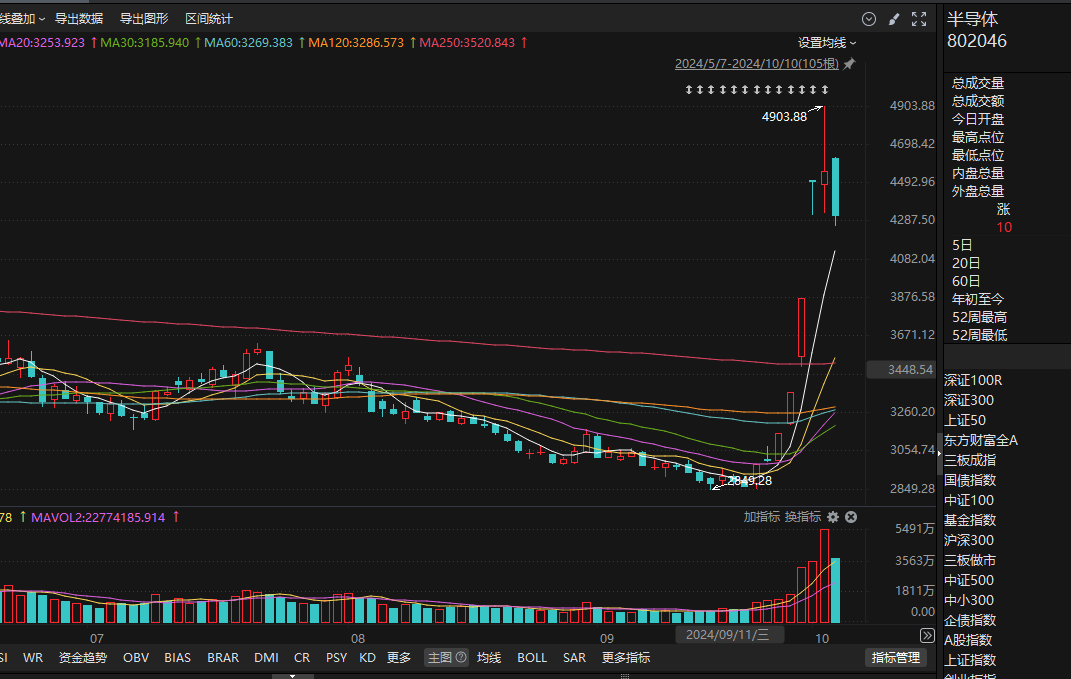Click the 导出数据 button
This screenshot has height=679, width=1071.
pos(79,19)
